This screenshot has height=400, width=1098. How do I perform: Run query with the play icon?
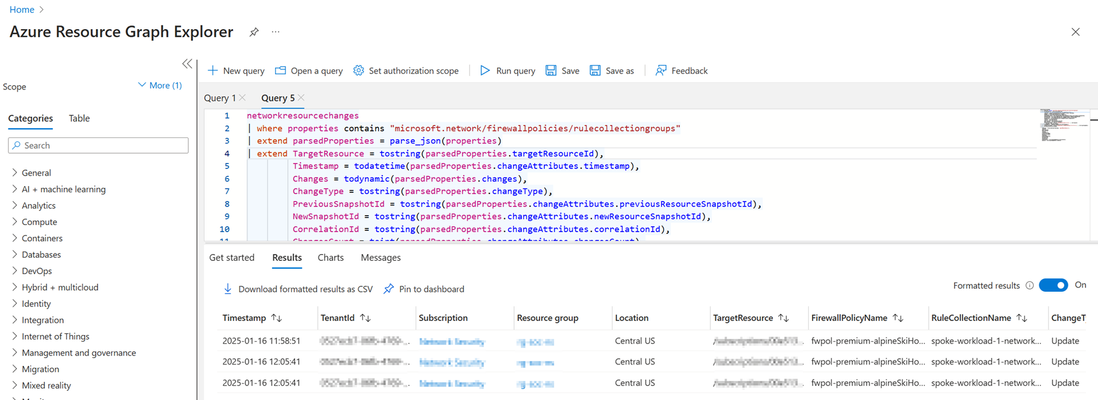tap(485, 71)
